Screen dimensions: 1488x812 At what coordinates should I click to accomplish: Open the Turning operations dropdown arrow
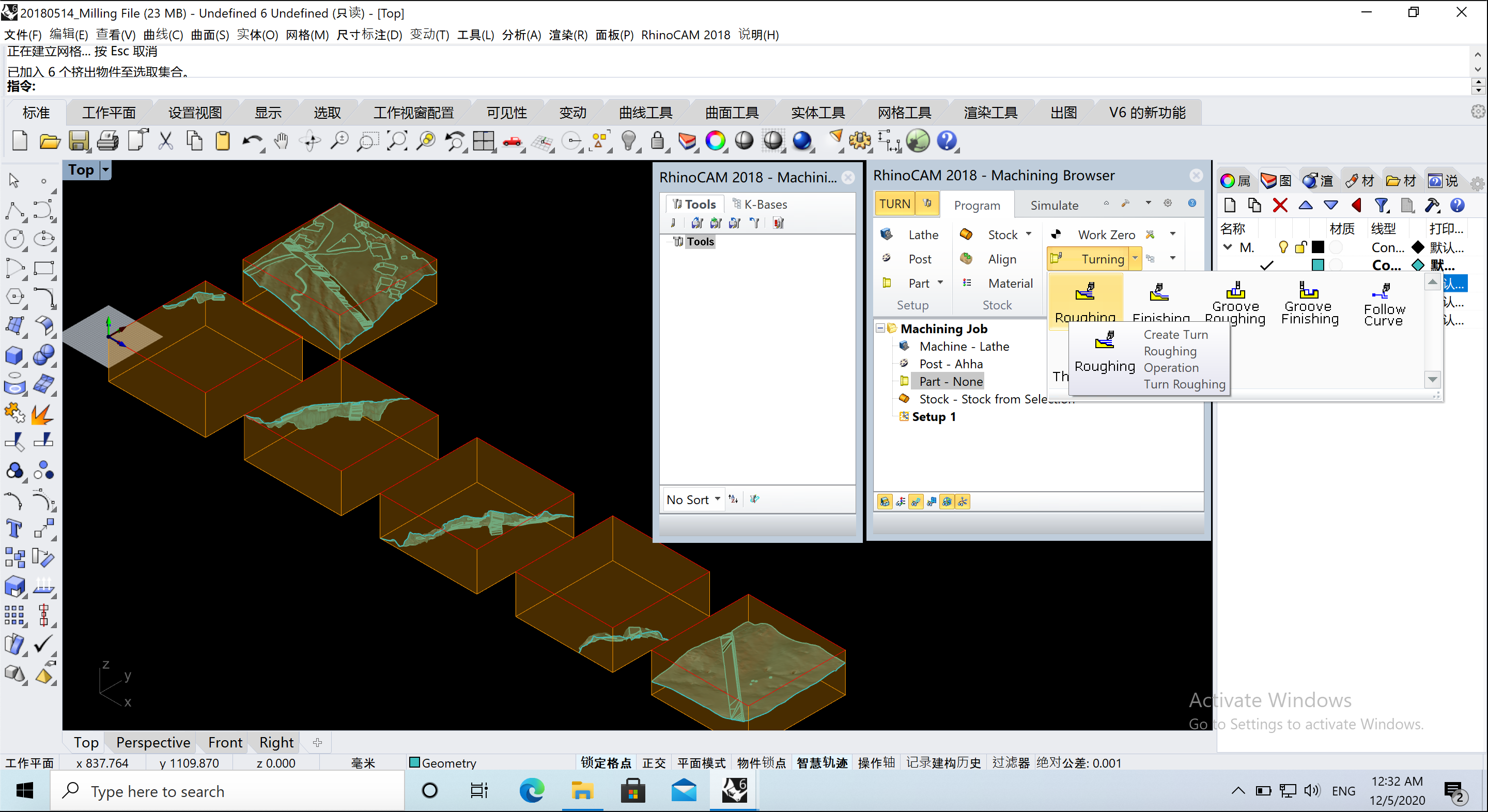(x=1135, y=259)
